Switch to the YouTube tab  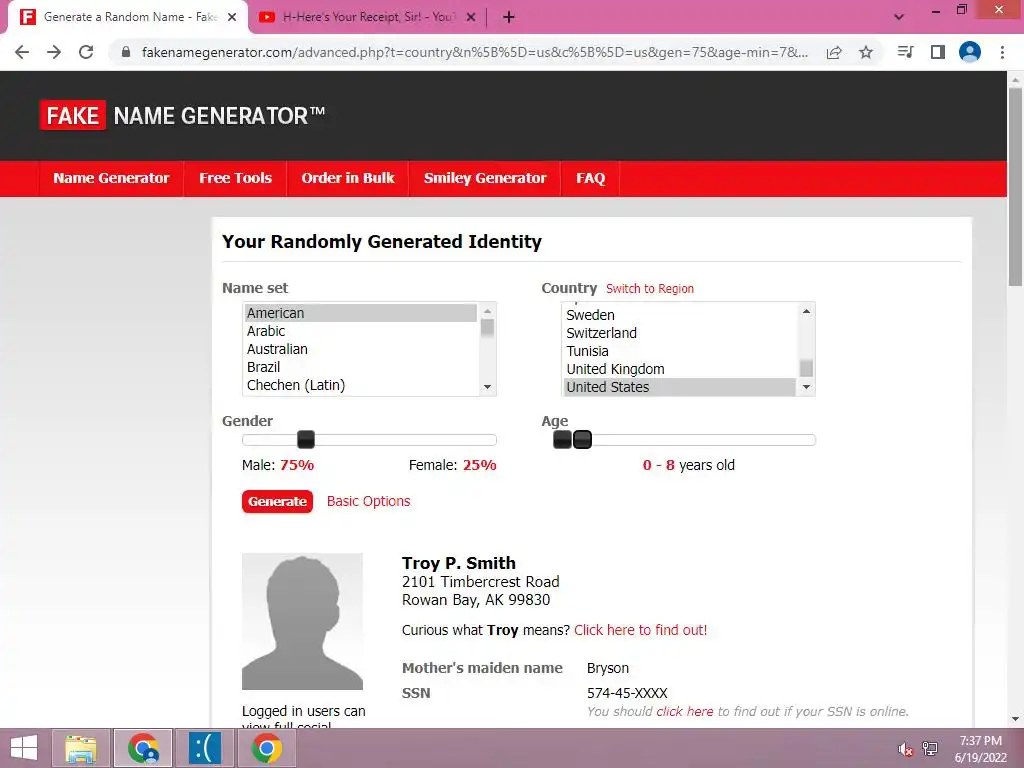coord(368,17)
